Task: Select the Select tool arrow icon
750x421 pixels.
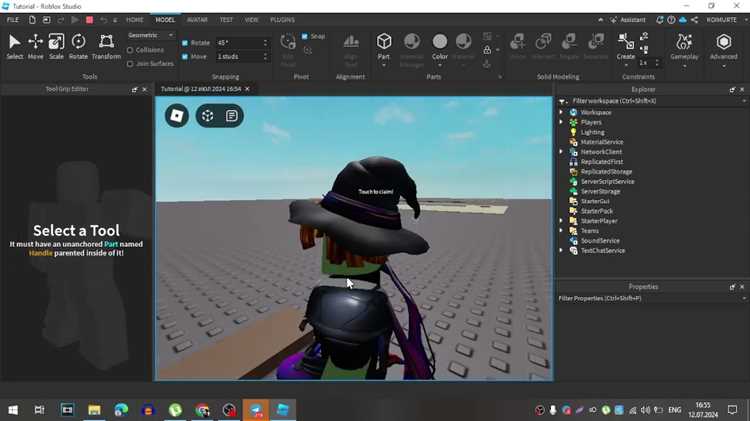Action: (14, 42)
